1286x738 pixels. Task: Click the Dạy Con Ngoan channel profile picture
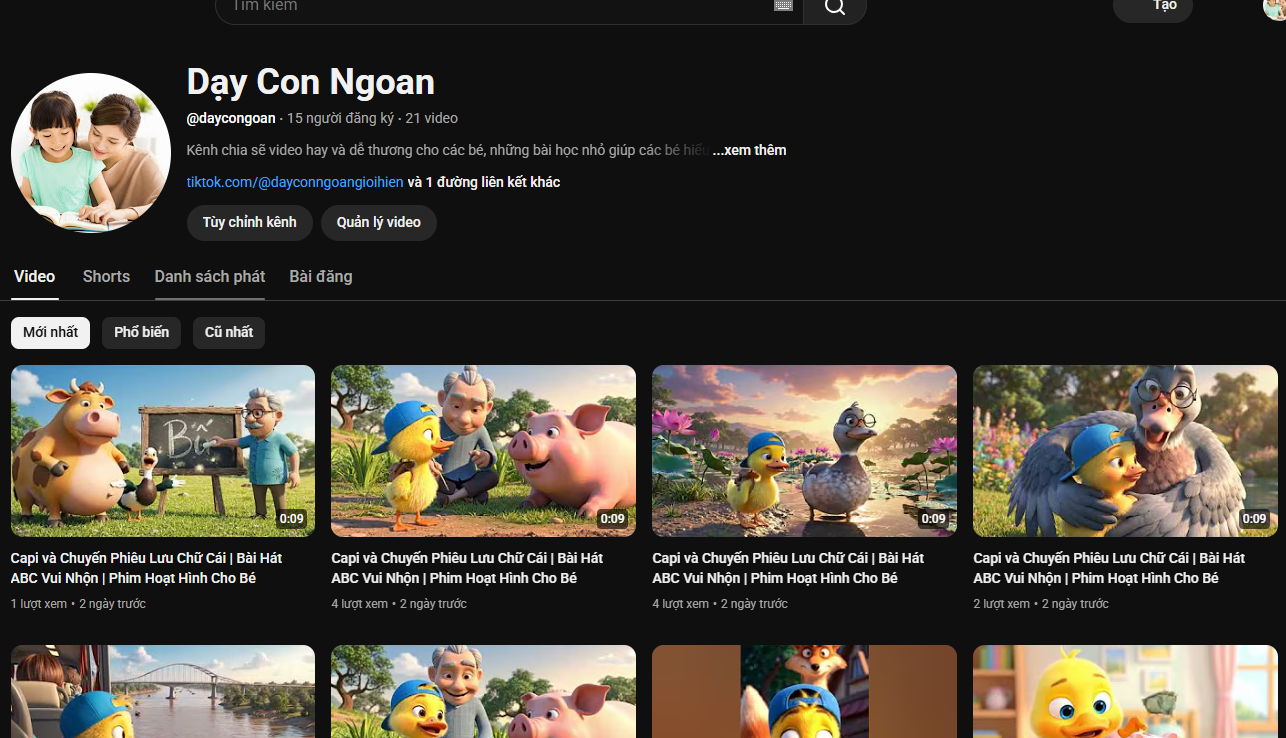[x=91, y=153]
